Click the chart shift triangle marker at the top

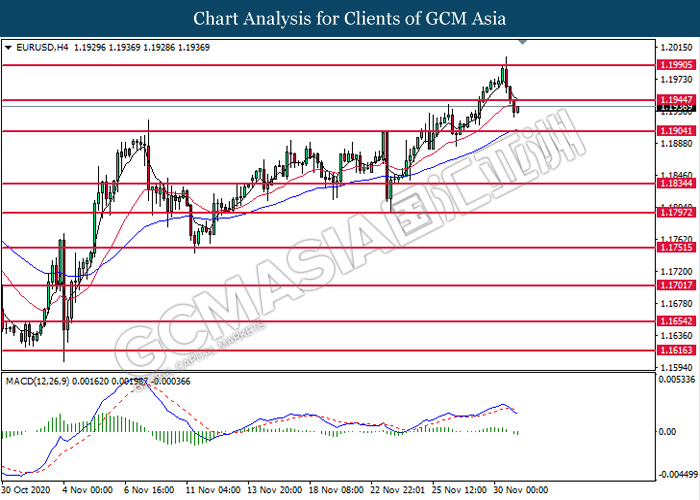[523, 42]
